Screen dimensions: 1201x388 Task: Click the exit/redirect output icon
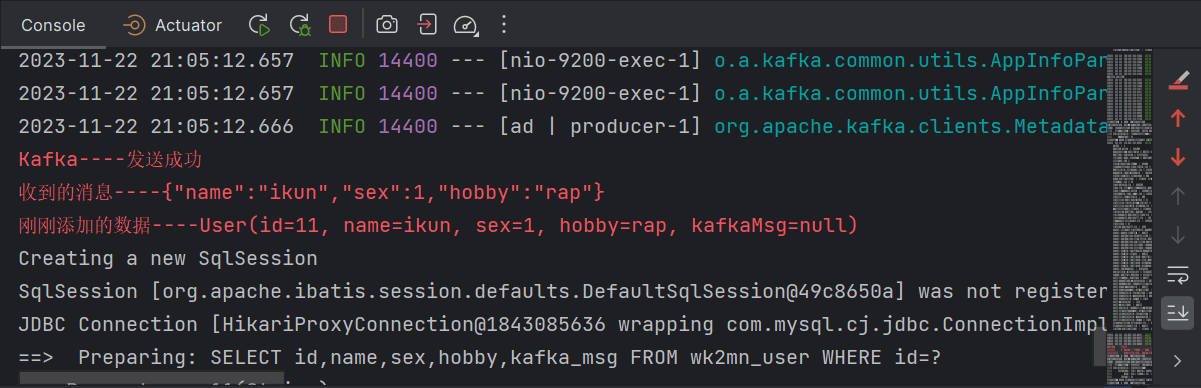pos(426,24)
